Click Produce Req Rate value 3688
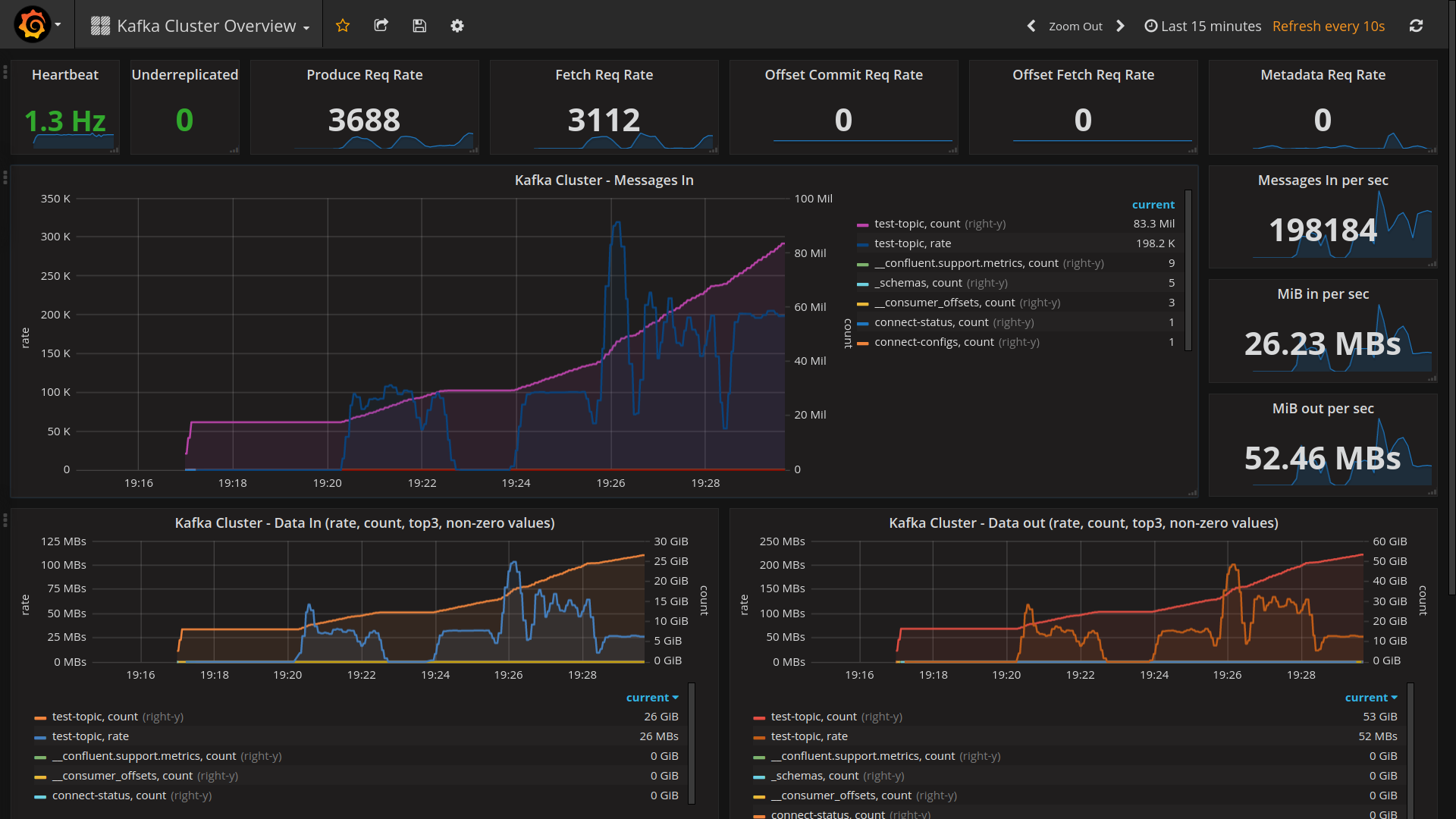Image resolution: width=1456 pixels, height=819 pixels. [364, 120]
